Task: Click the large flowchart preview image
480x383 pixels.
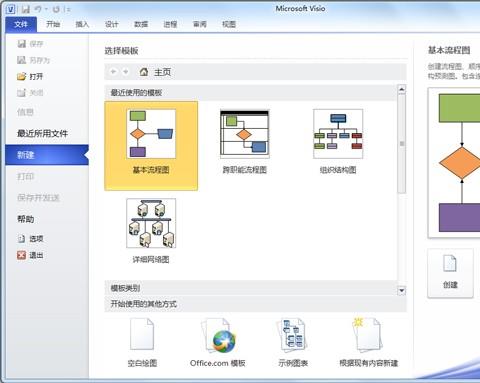Action: (x=455, y=163)
